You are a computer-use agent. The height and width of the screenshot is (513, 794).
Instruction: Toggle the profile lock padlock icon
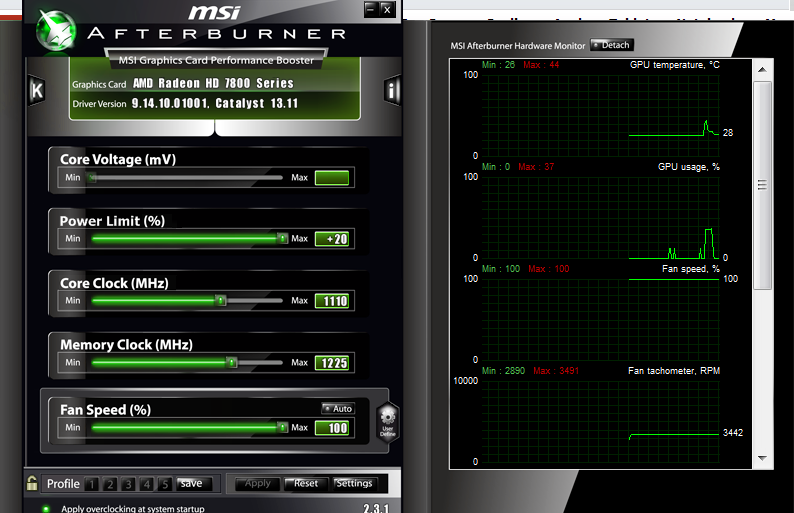pyautogui.click(x=32, y=483)
